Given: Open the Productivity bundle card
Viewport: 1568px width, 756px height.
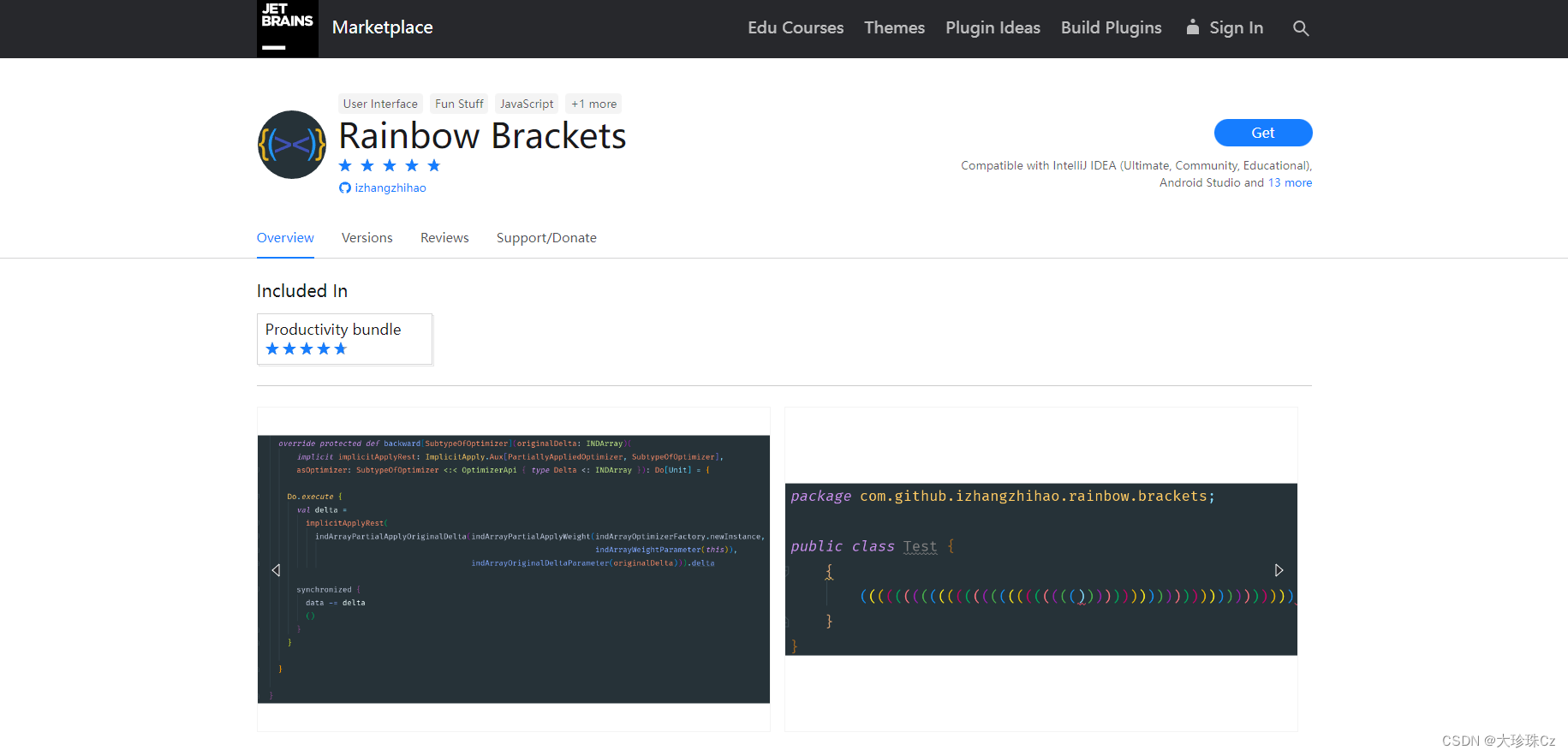Looking at the screenshot, I should (345, 340).
